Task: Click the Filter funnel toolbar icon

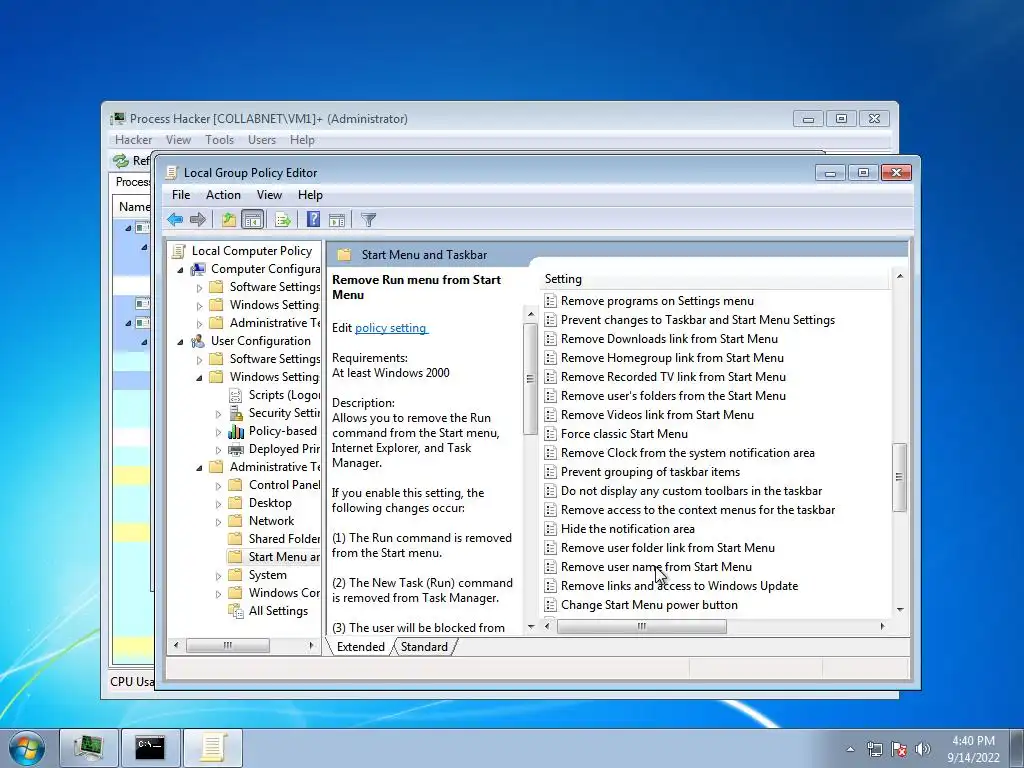Action: (x=368, y=220)
